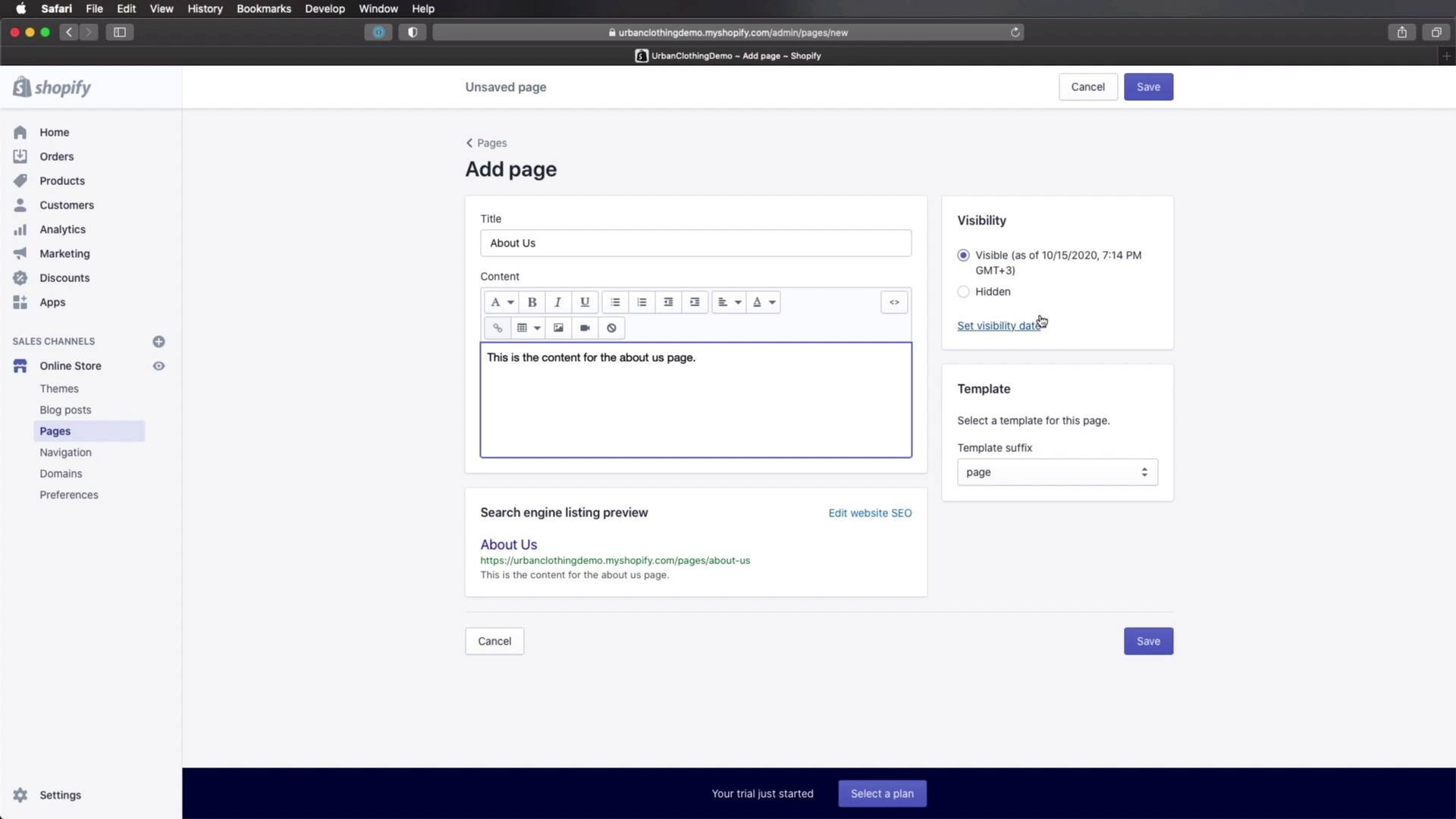The image size is (1456, 819).
Task: Click into the About Us title field
Action: (x=695, y=243)
